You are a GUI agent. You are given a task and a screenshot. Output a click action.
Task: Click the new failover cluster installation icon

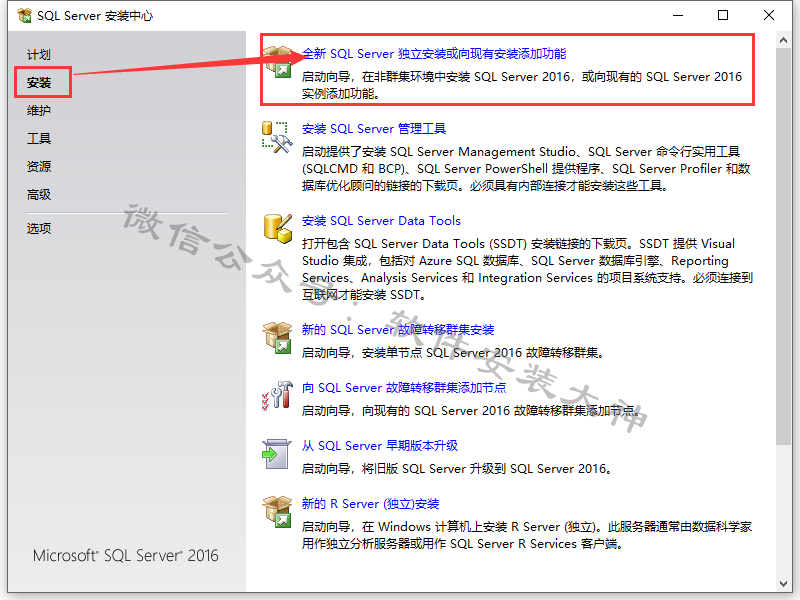[x=277, y=337]
